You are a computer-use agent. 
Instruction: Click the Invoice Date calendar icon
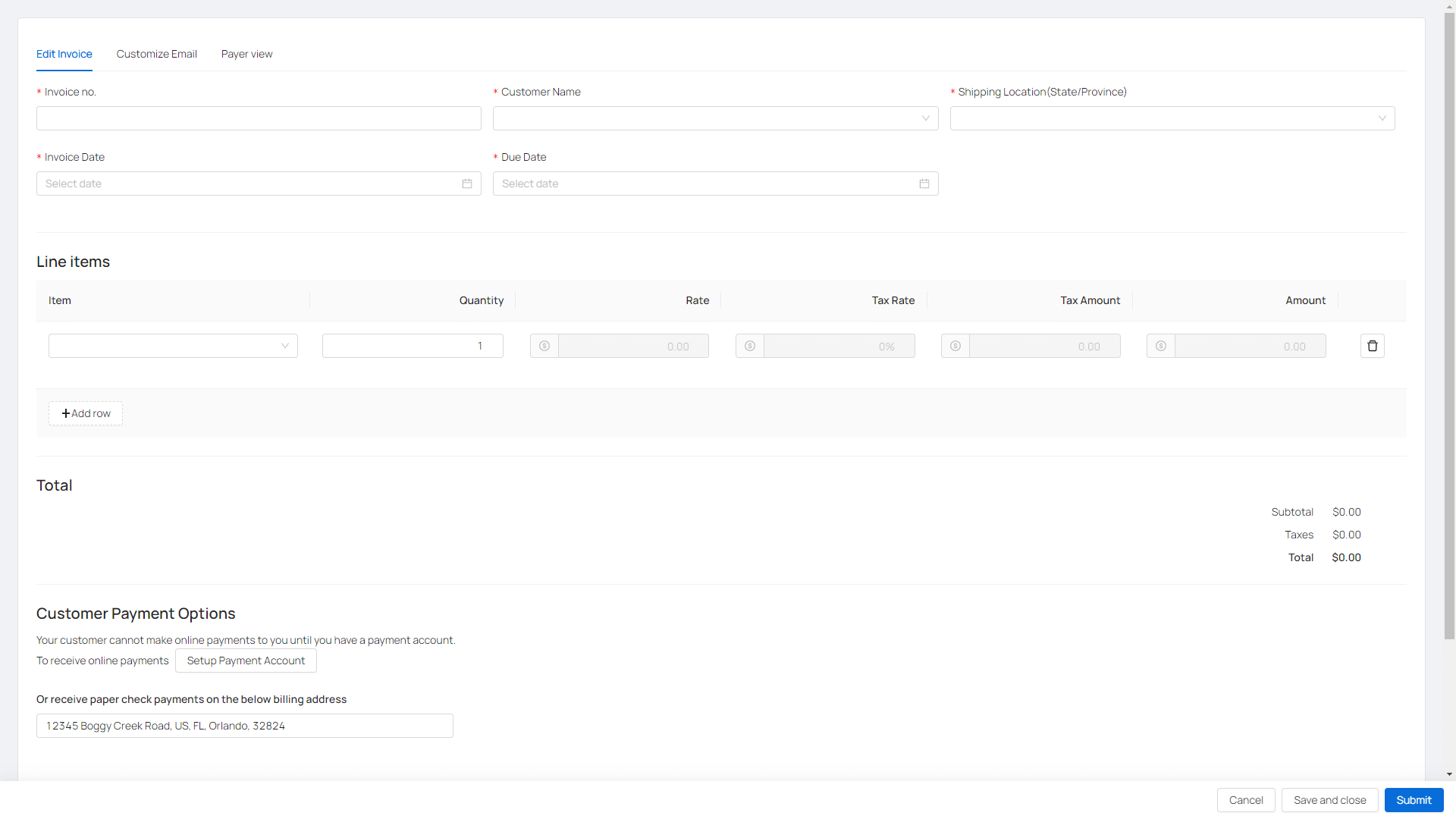click(x=467, y=184)
